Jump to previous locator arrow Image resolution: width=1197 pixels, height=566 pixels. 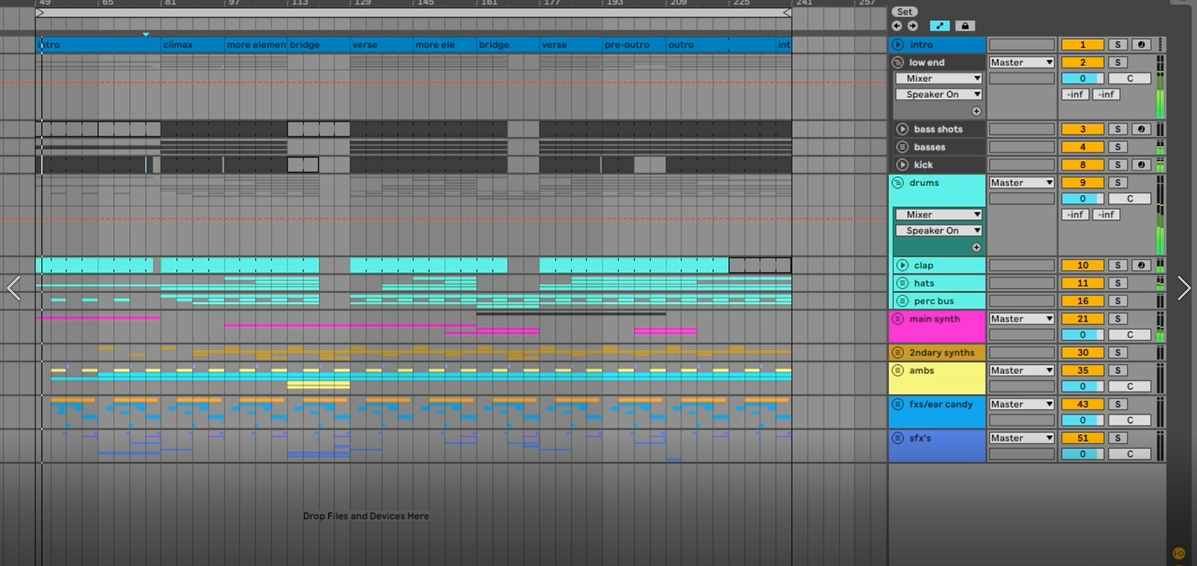(897, 26)
